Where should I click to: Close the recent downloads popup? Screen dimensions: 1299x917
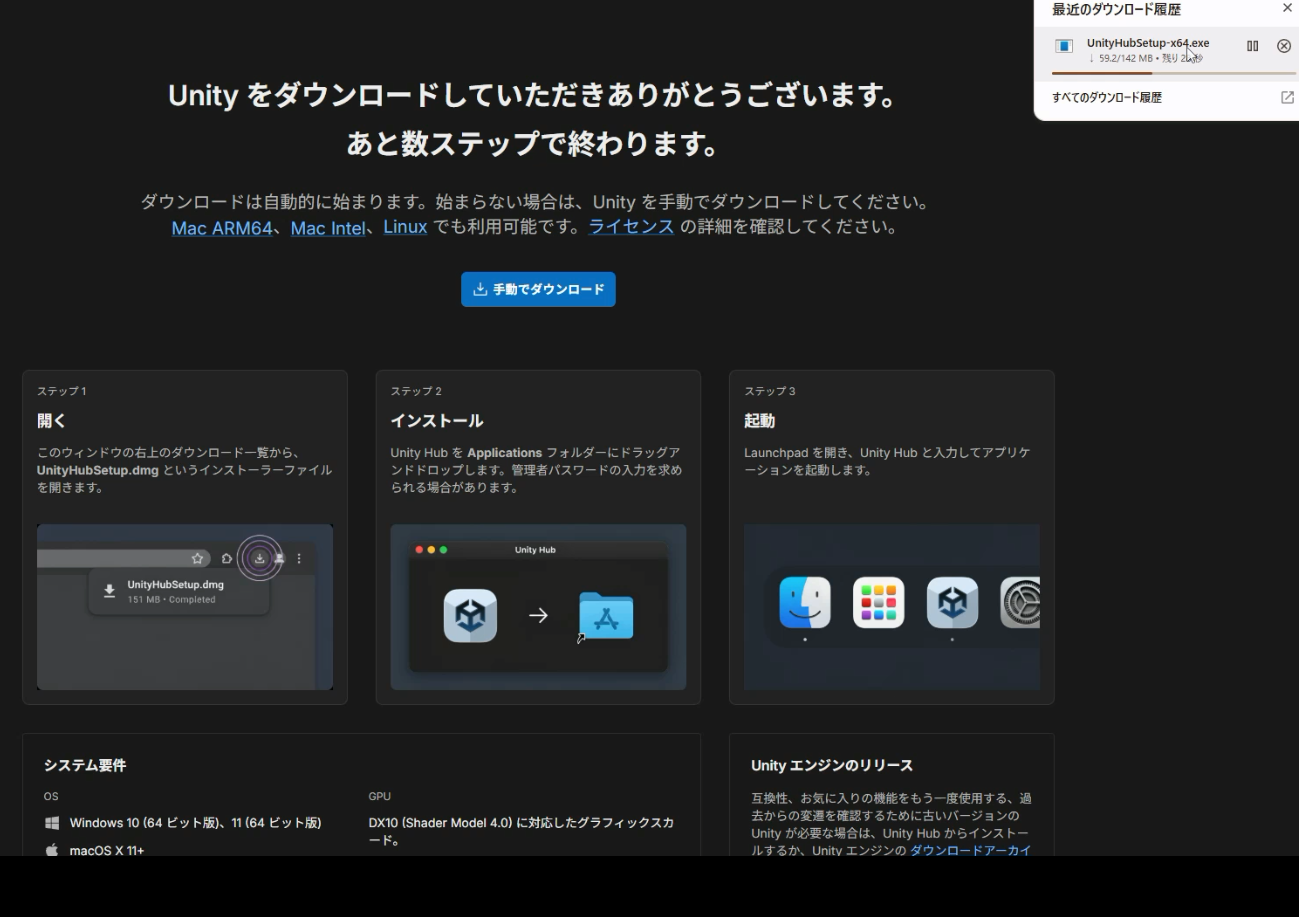pos(1287,8)
